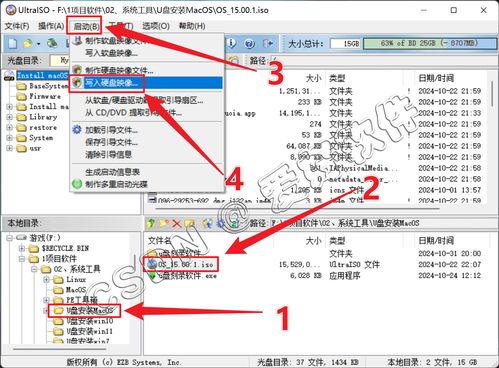Viewport: 499px width, 368px height.
Task: Click the red X delete icon in local toolbar
Action: tap(176, 223)
